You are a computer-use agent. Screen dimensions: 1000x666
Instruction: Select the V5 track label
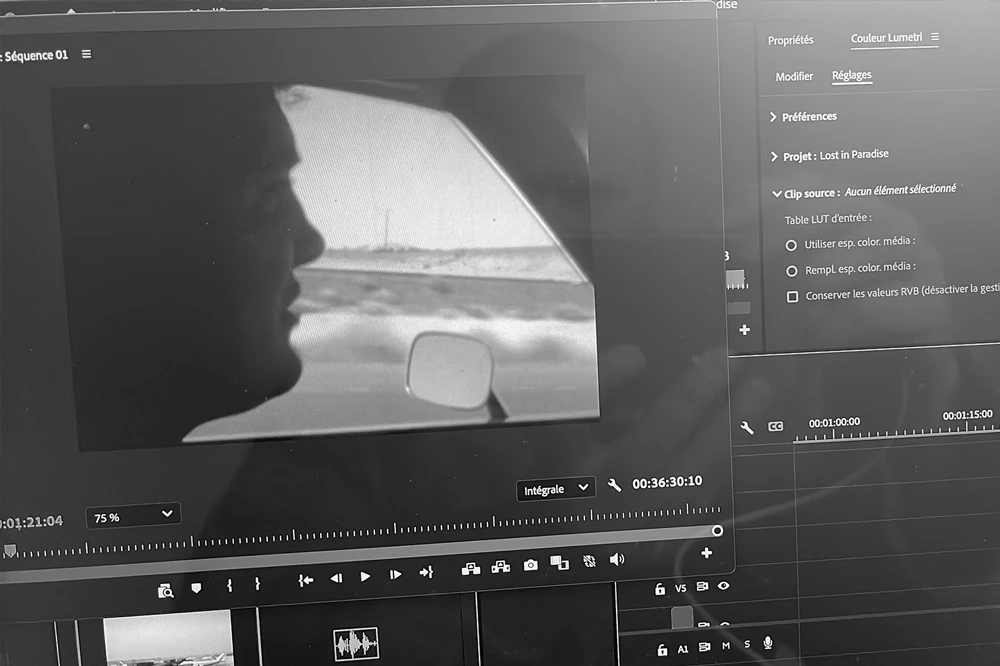coord(680,588)
